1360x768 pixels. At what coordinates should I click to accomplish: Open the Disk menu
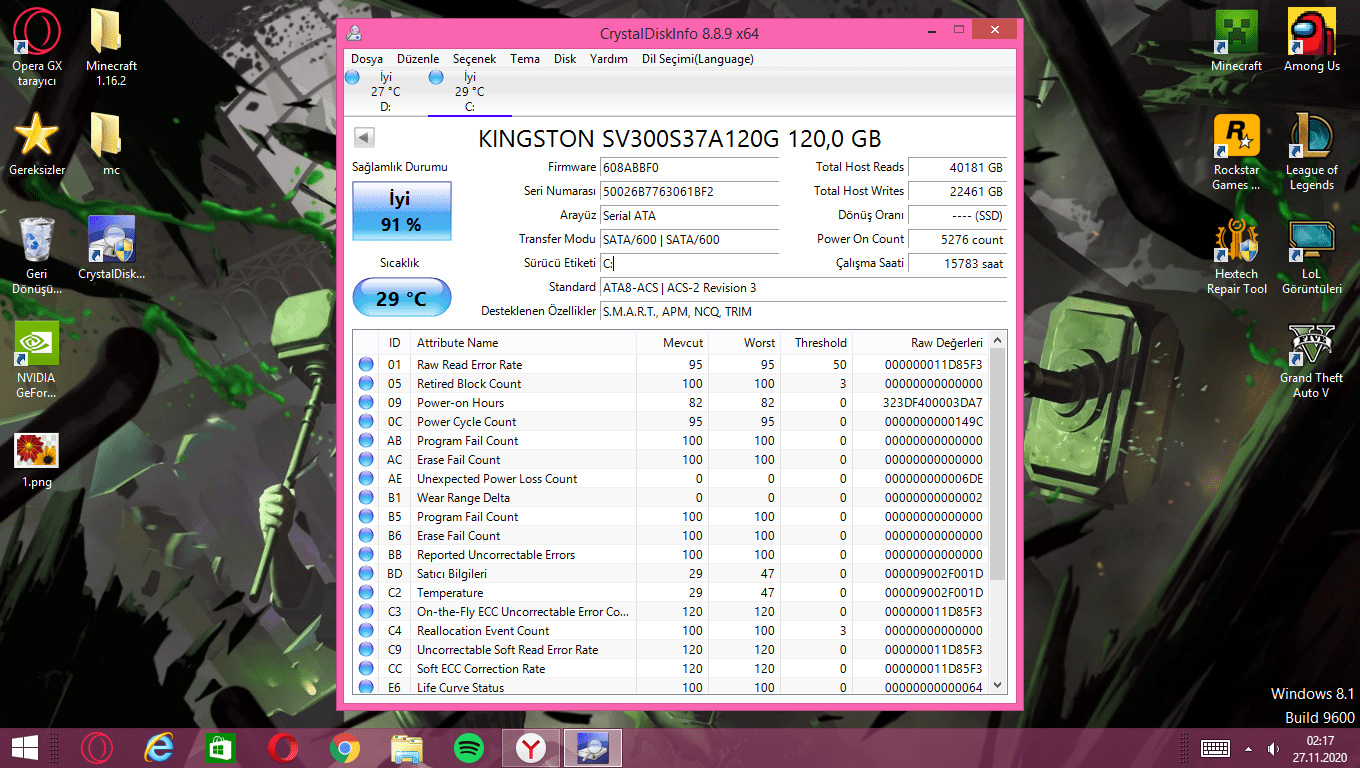point(565,59)
